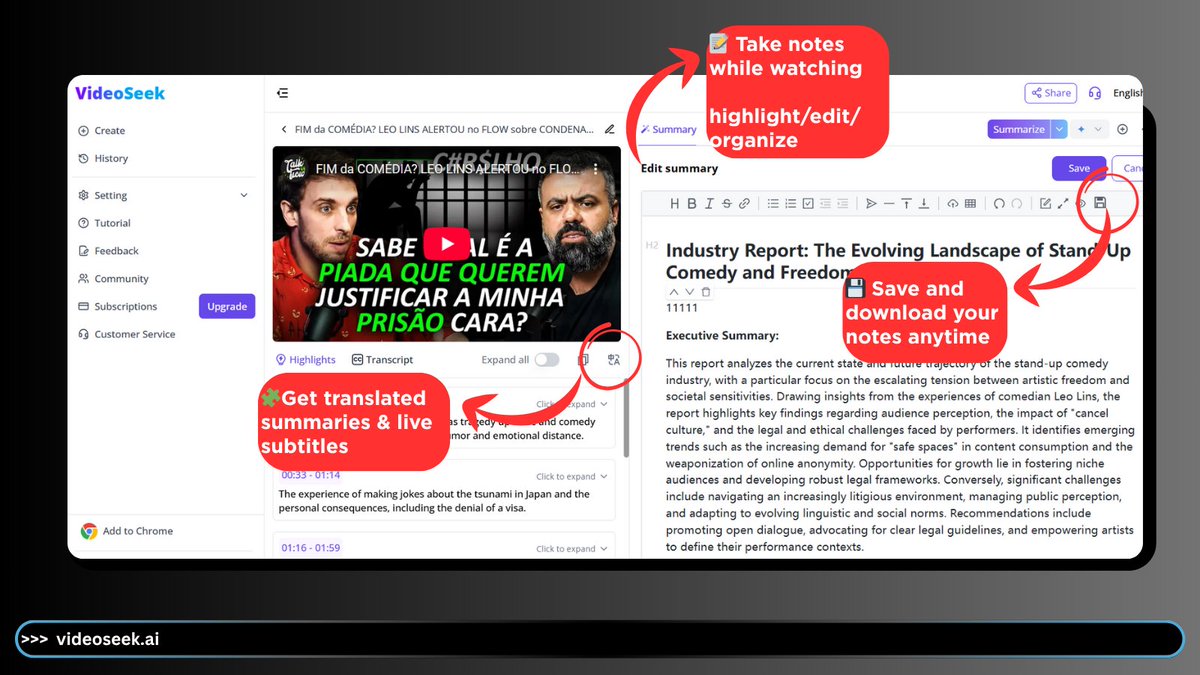Click the indent list icon
Image resolution: width=1200 pixels, height=675 pixels.
(x=843, y=204)
